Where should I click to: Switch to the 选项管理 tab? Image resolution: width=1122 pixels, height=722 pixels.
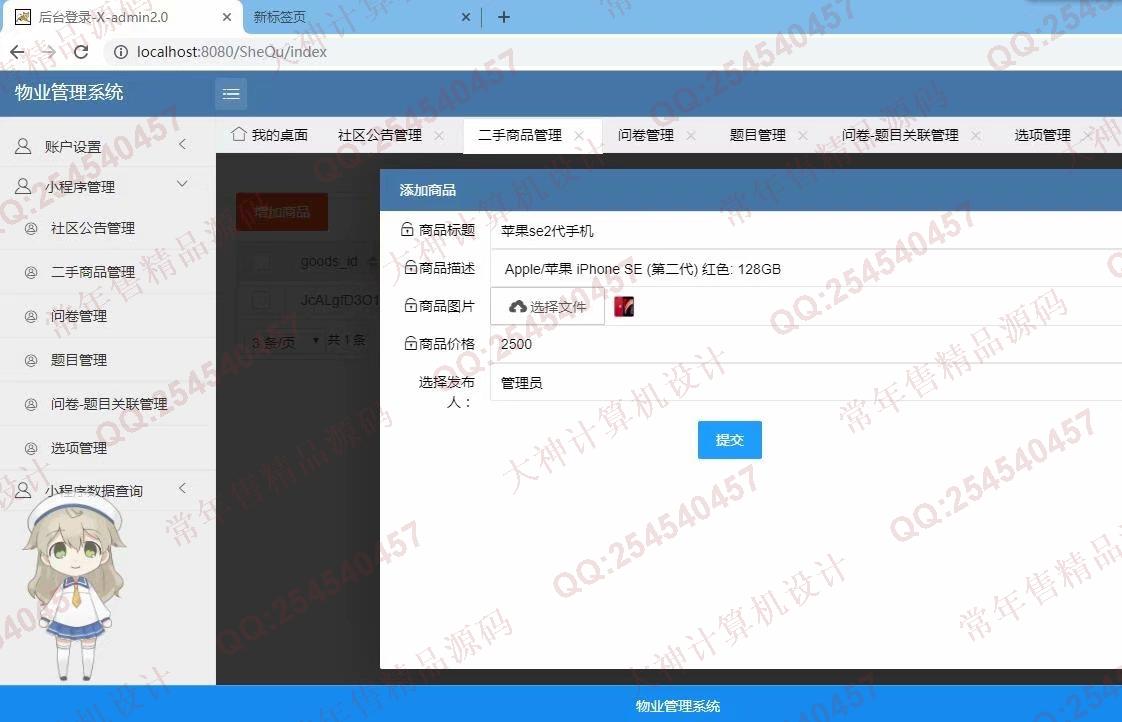pos(1043,135)
